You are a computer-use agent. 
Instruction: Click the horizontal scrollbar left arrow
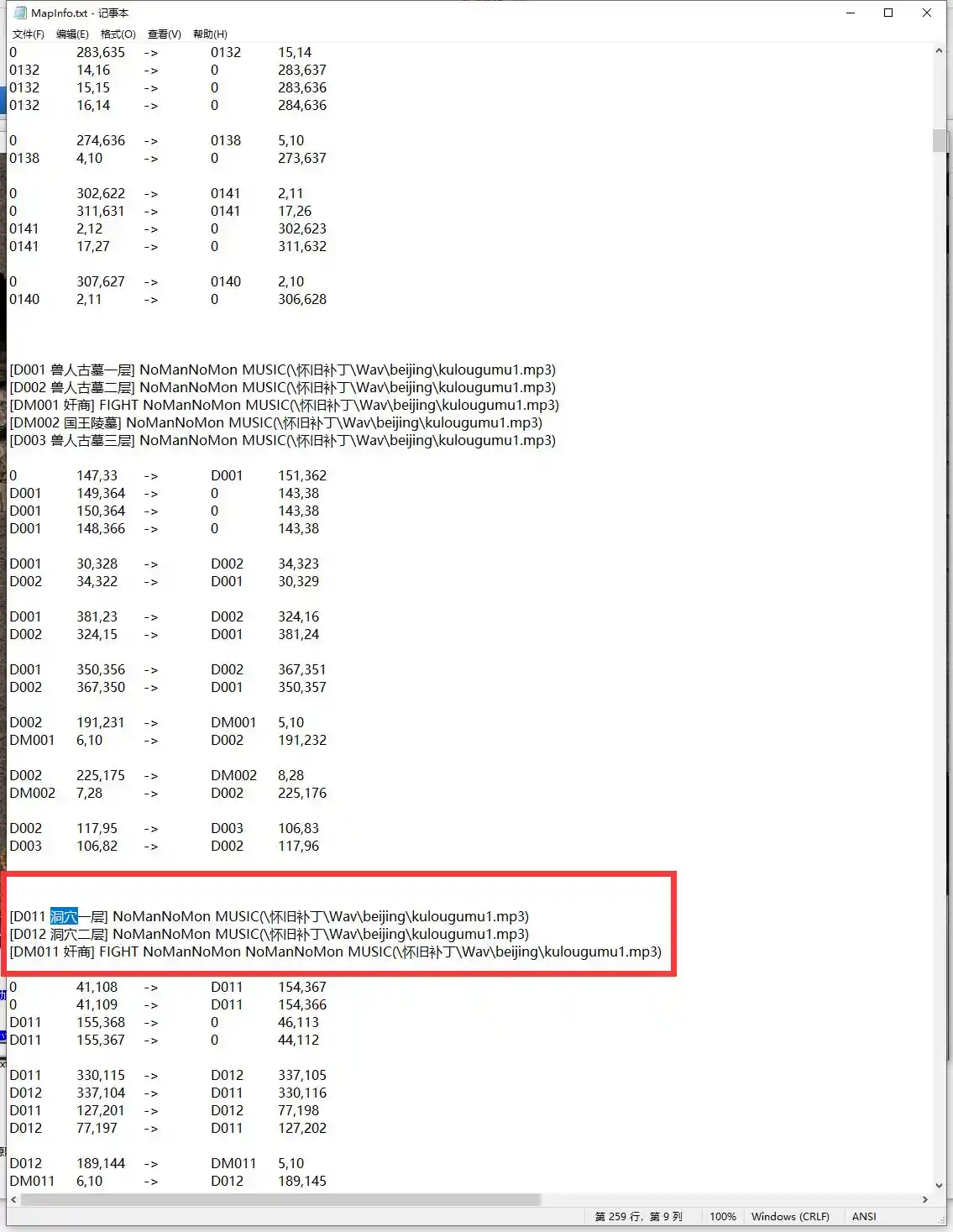(x=13, y=1200)
